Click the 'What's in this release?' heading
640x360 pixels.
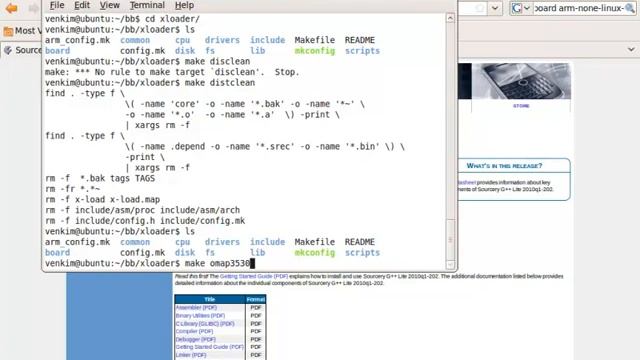pyautogui.click(x=504, y=166)
